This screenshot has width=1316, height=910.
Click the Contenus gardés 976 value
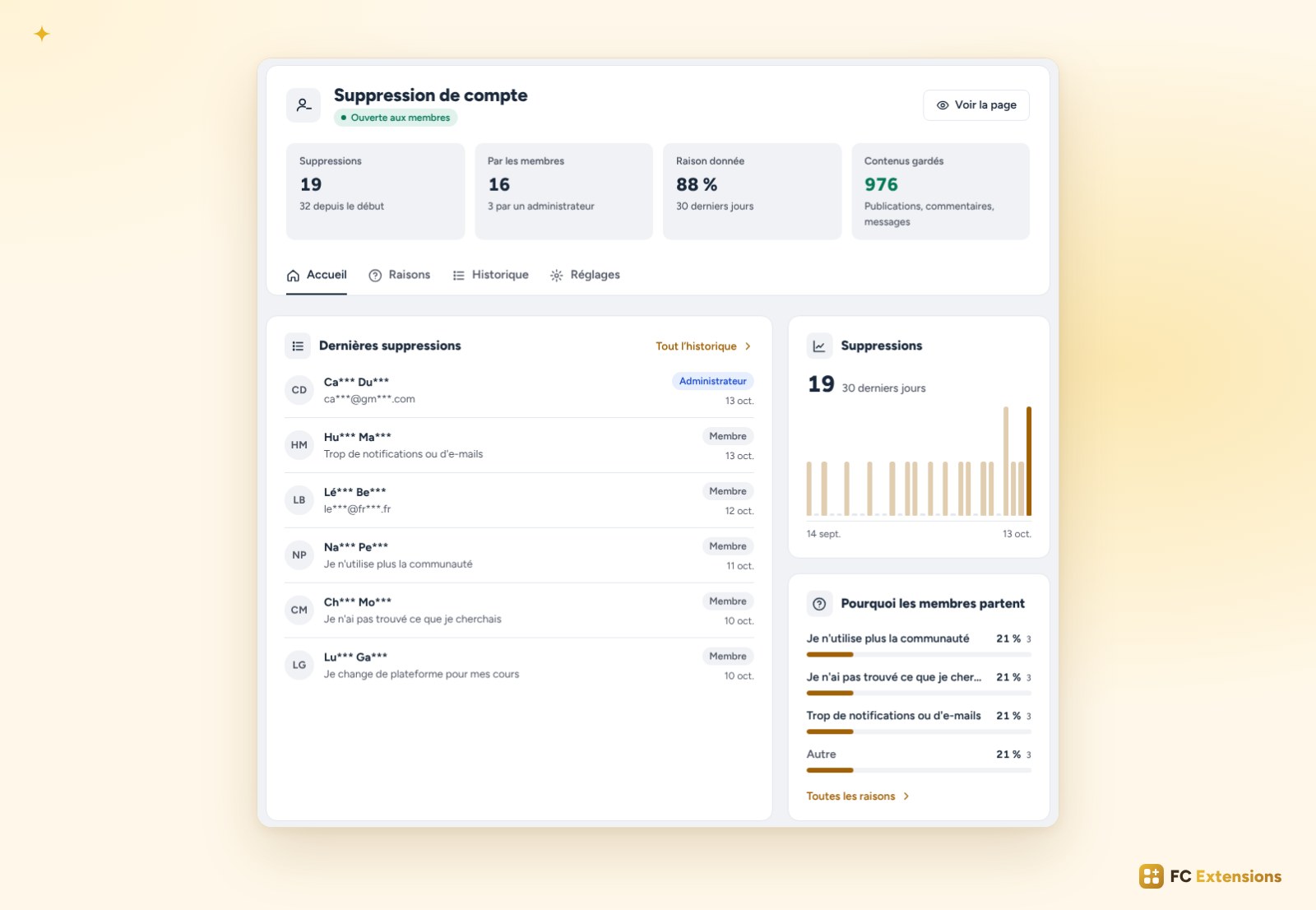tap(881, 185)
